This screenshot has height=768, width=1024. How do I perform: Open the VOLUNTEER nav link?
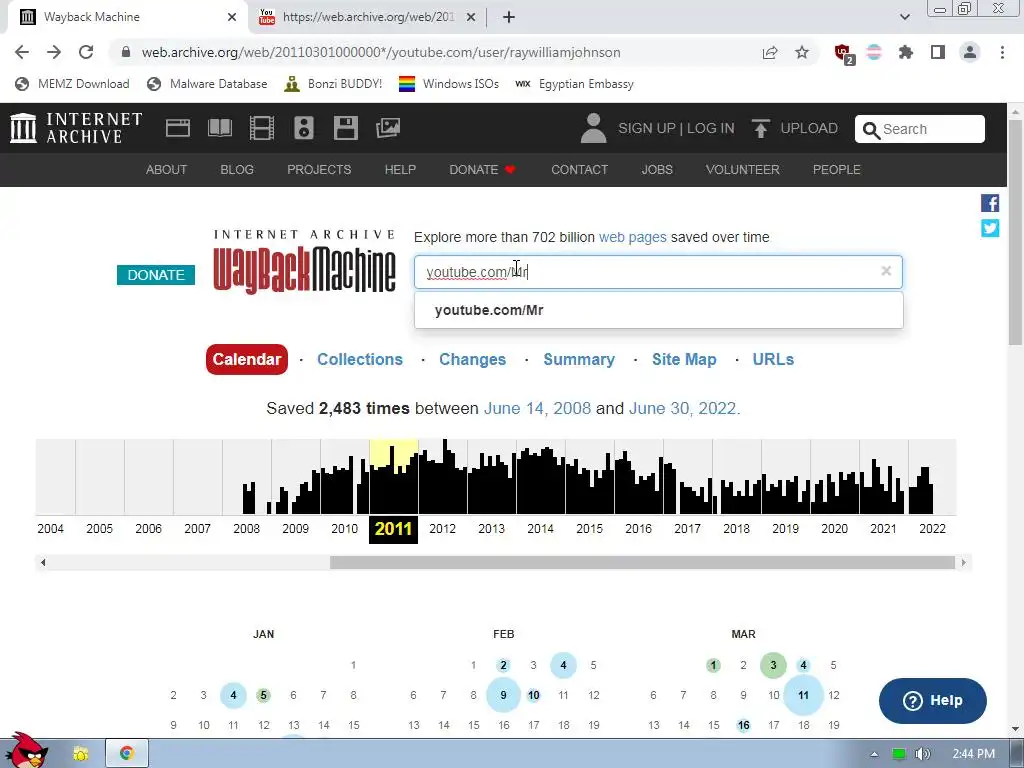tap(743, 170)
